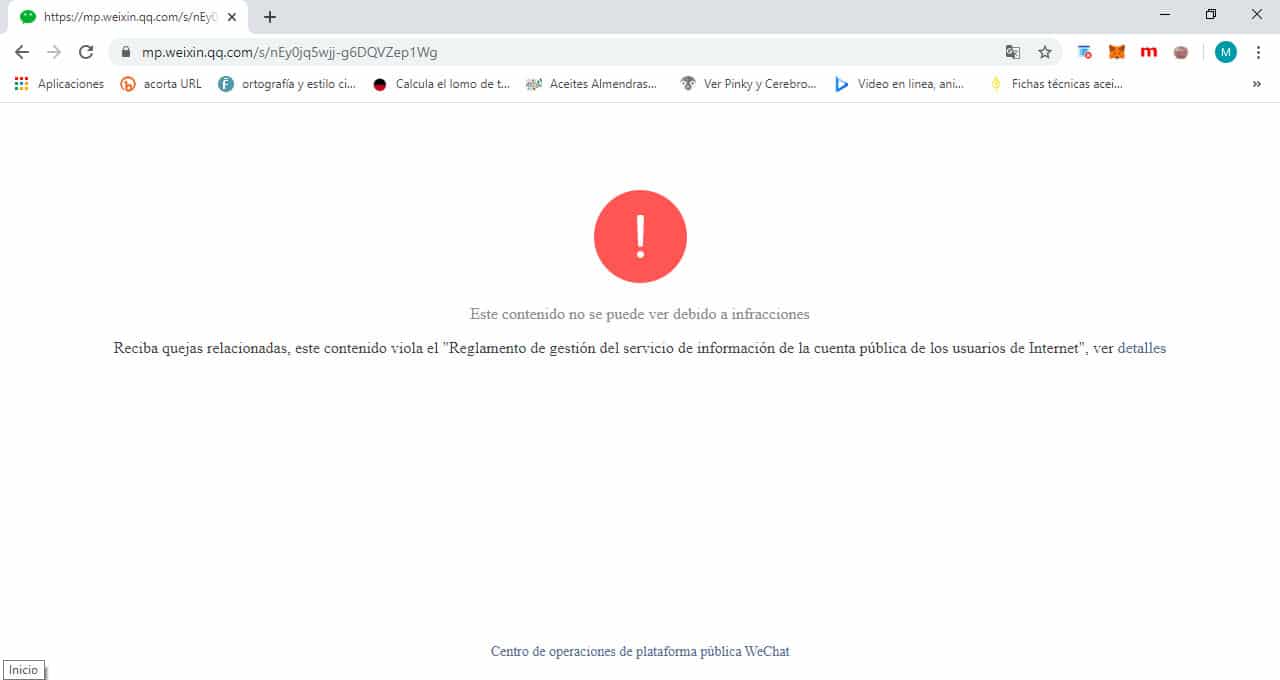Click the browser back arrow
The image size is (1280, 680).
[22, 52]
